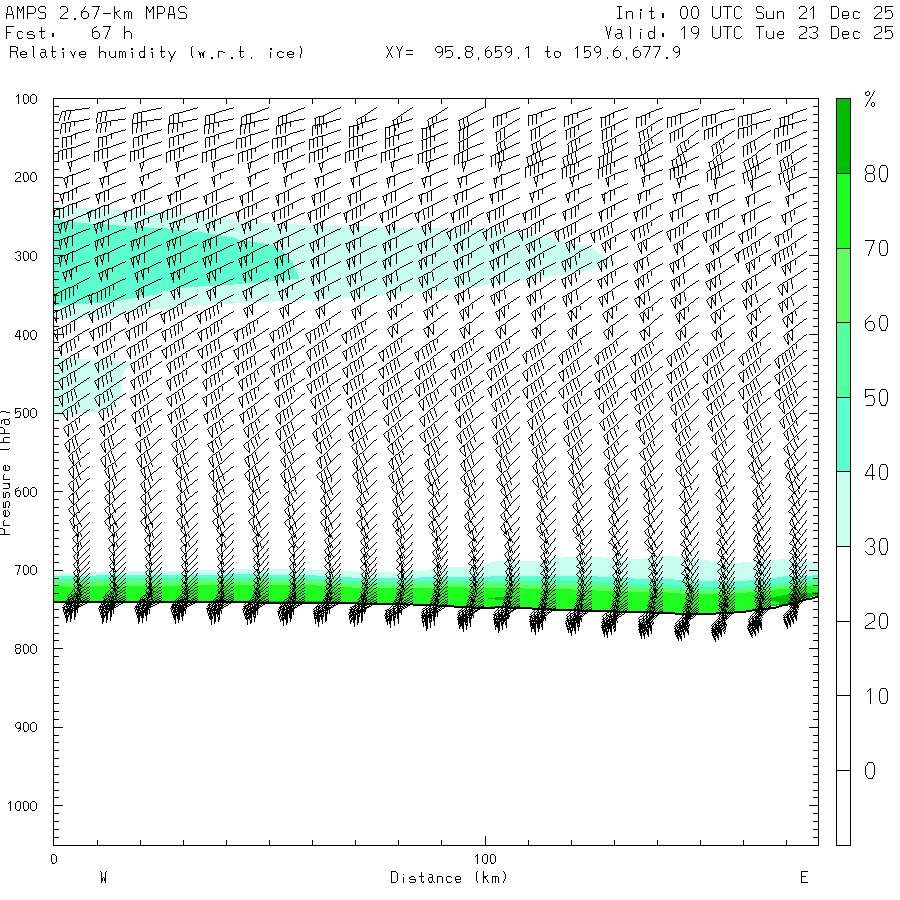Click the '%' unit label above colorbar
900x900 pixels.
coord(870,100)
